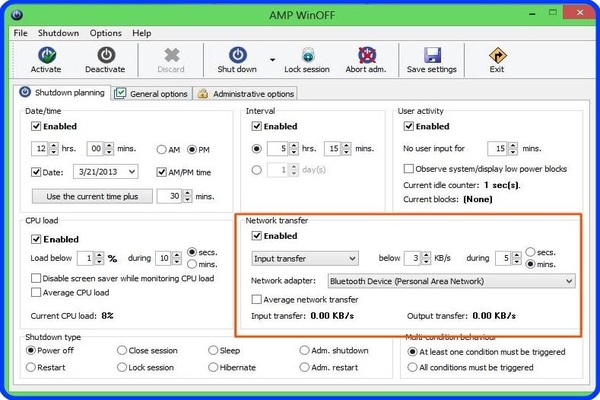Screen dimensions: 600x400
Task: Toggle the Date checkbox
Action: pos(36,172)
